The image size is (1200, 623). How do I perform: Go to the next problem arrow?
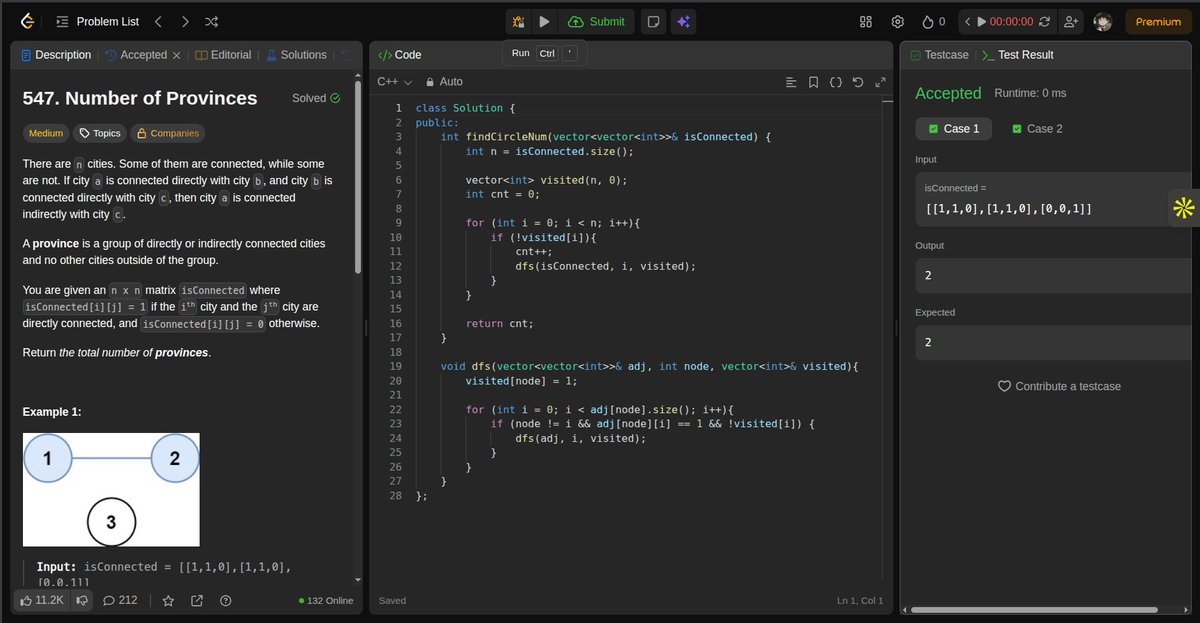click(x=185, y=21)
